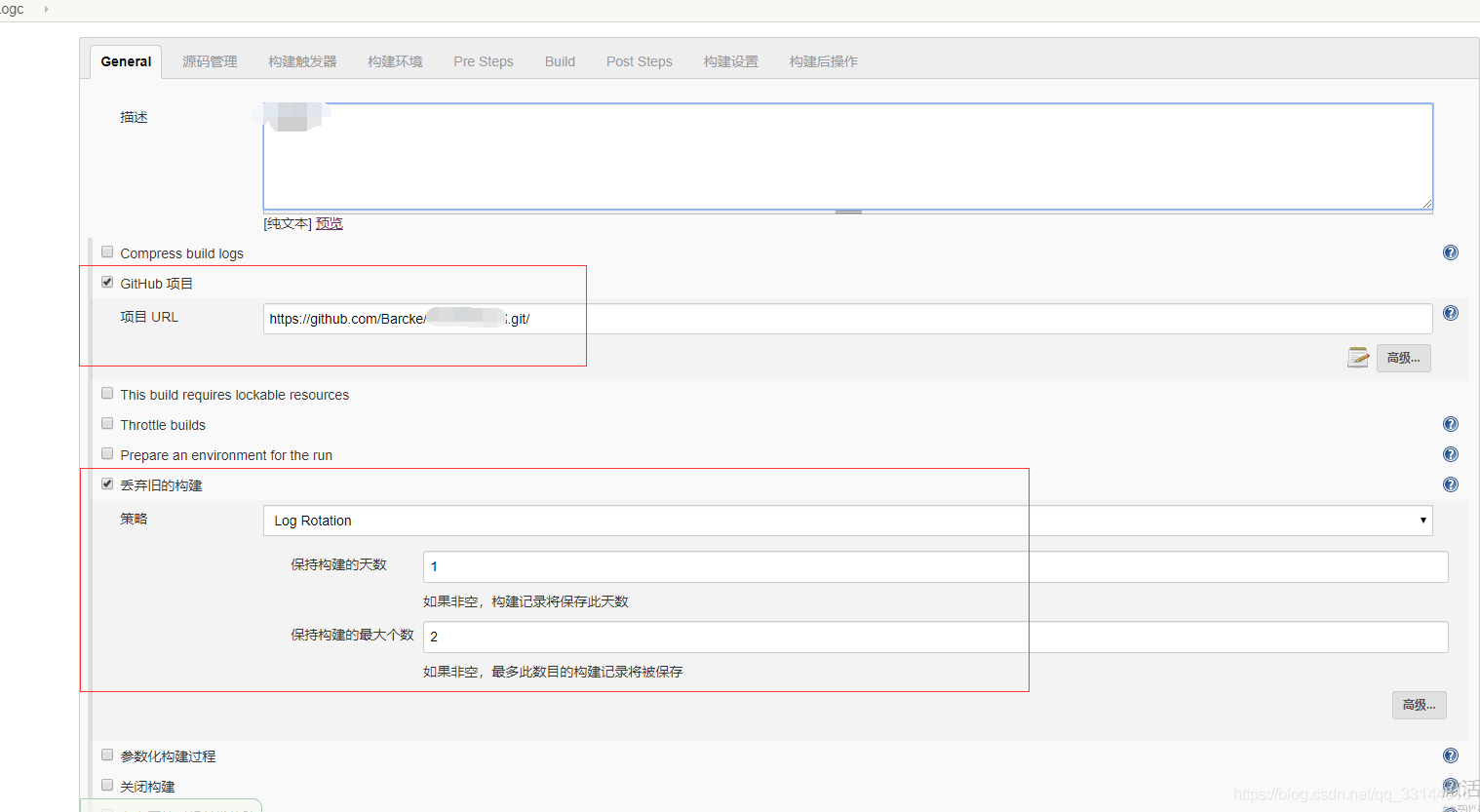This screenshot has width=1480, height=812.
Task: Grab the description textarea resize handle
Action: 848,212
